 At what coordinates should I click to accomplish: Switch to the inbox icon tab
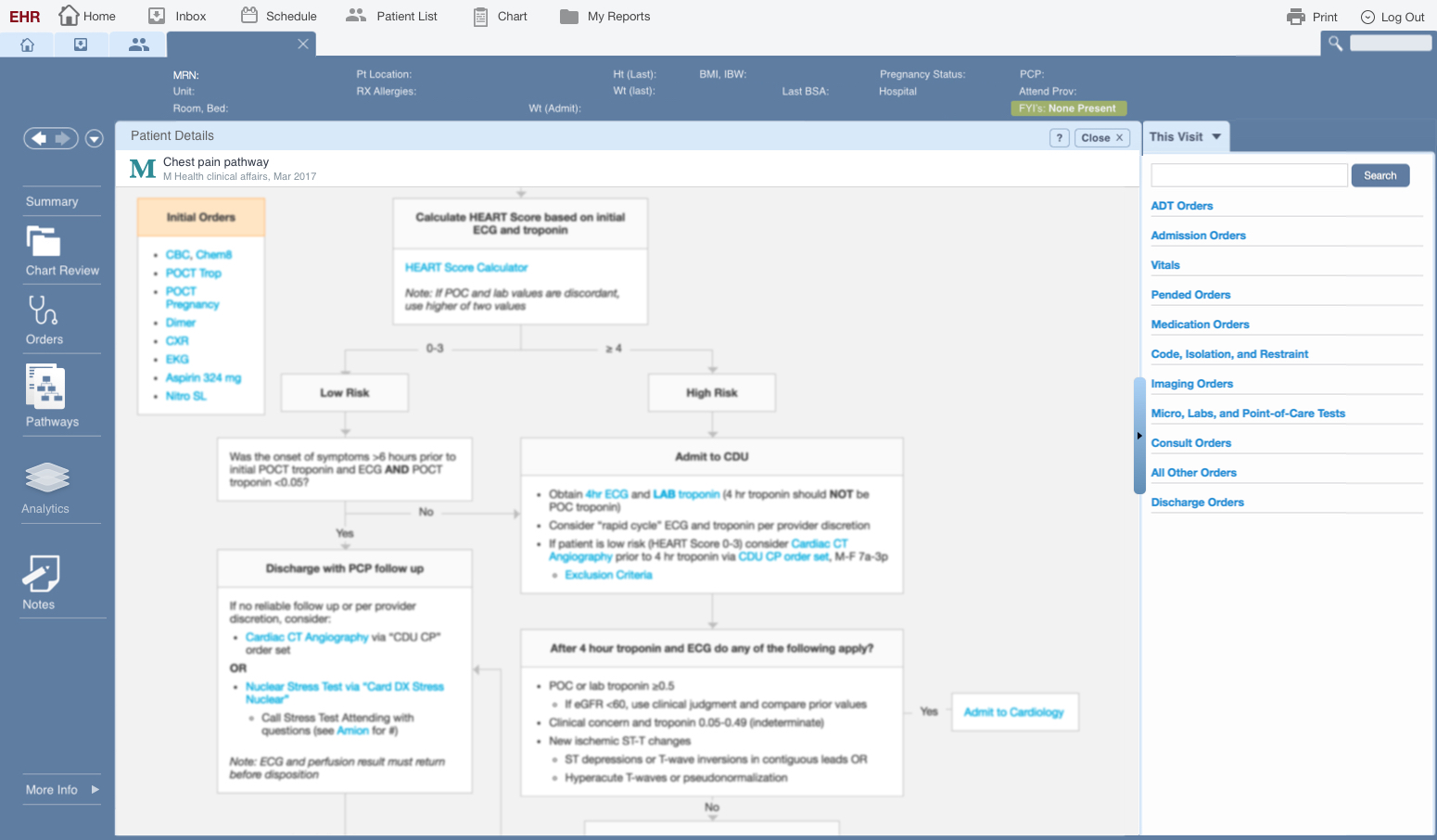coord(81,45)
